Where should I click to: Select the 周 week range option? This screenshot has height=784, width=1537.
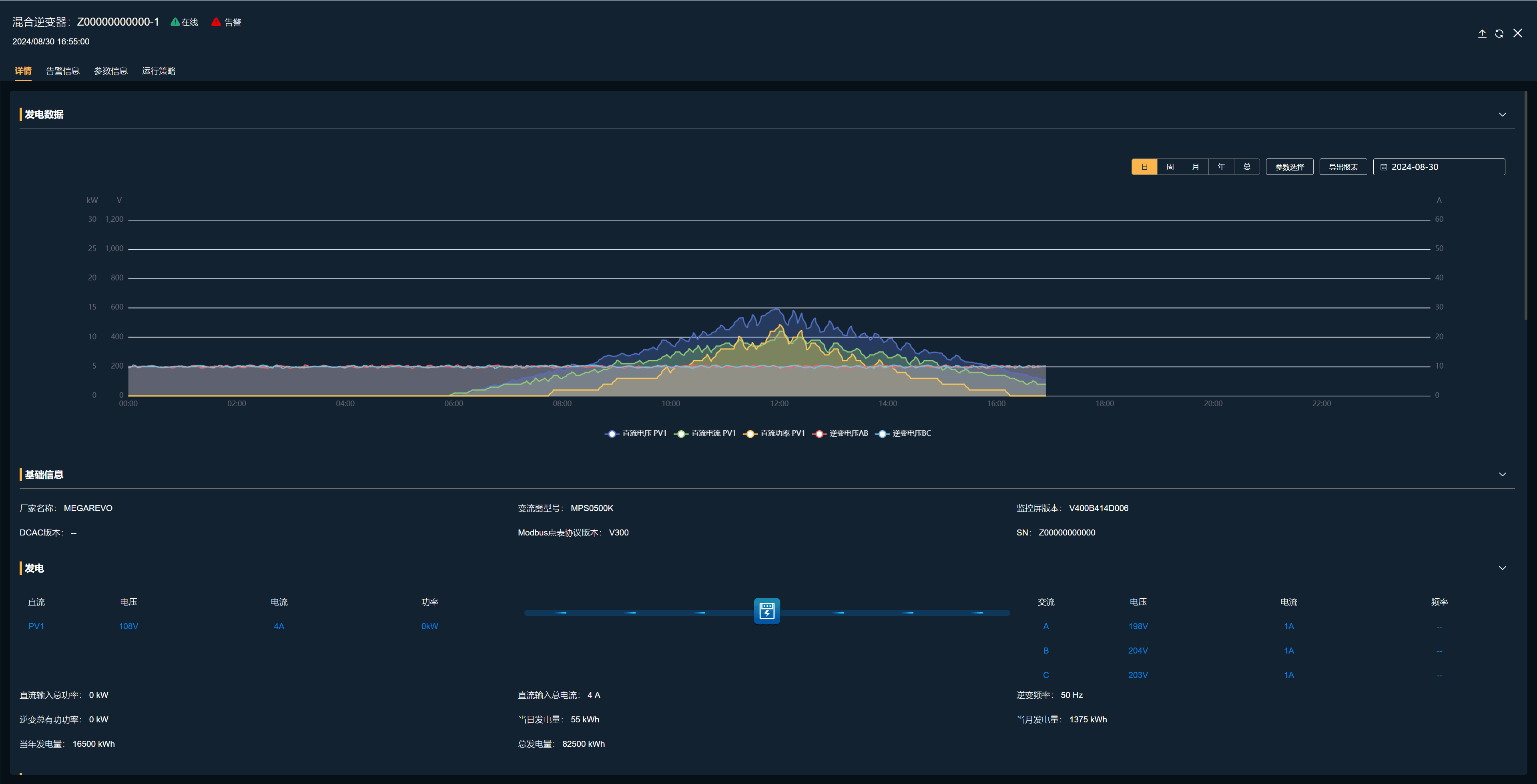(x=1170, y=167)
